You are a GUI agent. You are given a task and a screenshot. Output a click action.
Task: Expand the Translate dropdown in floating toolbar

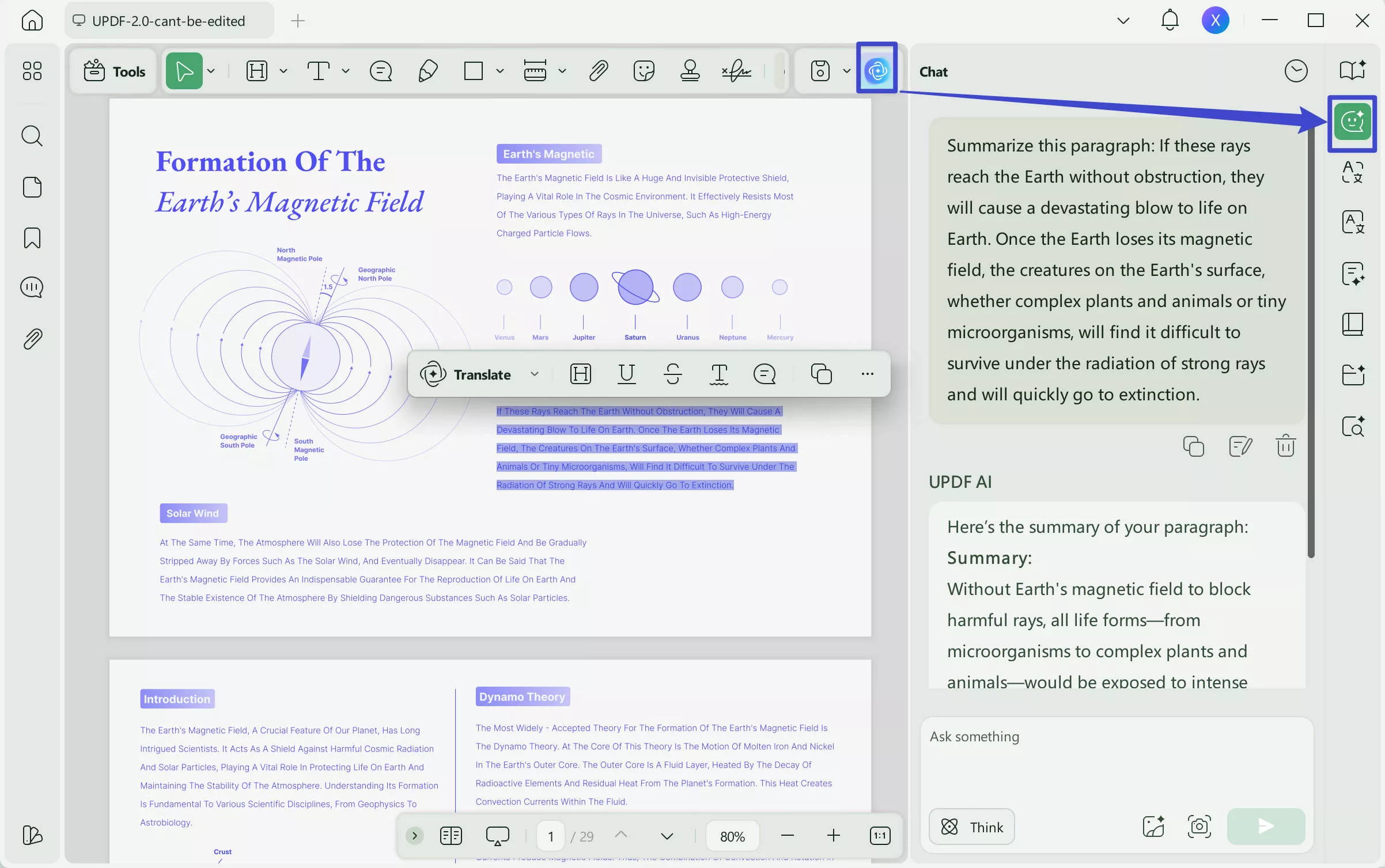coord(534,374)
